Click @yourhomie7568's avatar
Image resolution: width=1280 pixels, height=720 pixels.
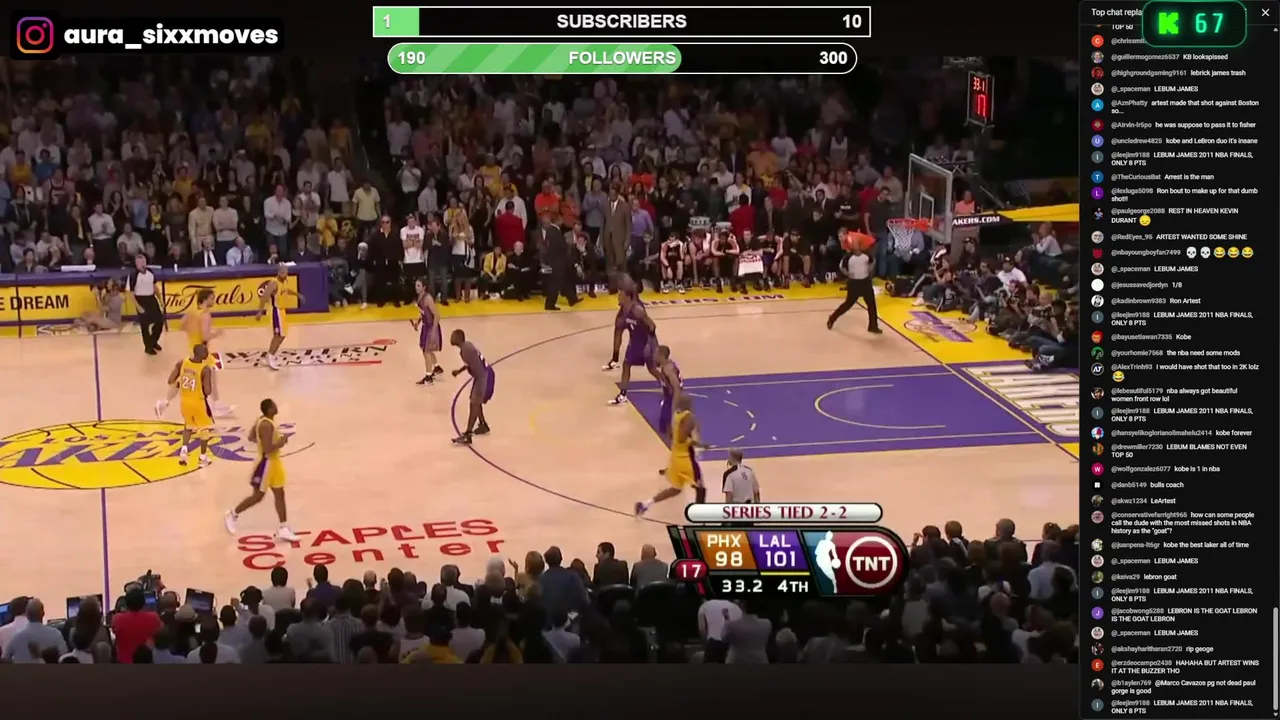(1097, 353)
